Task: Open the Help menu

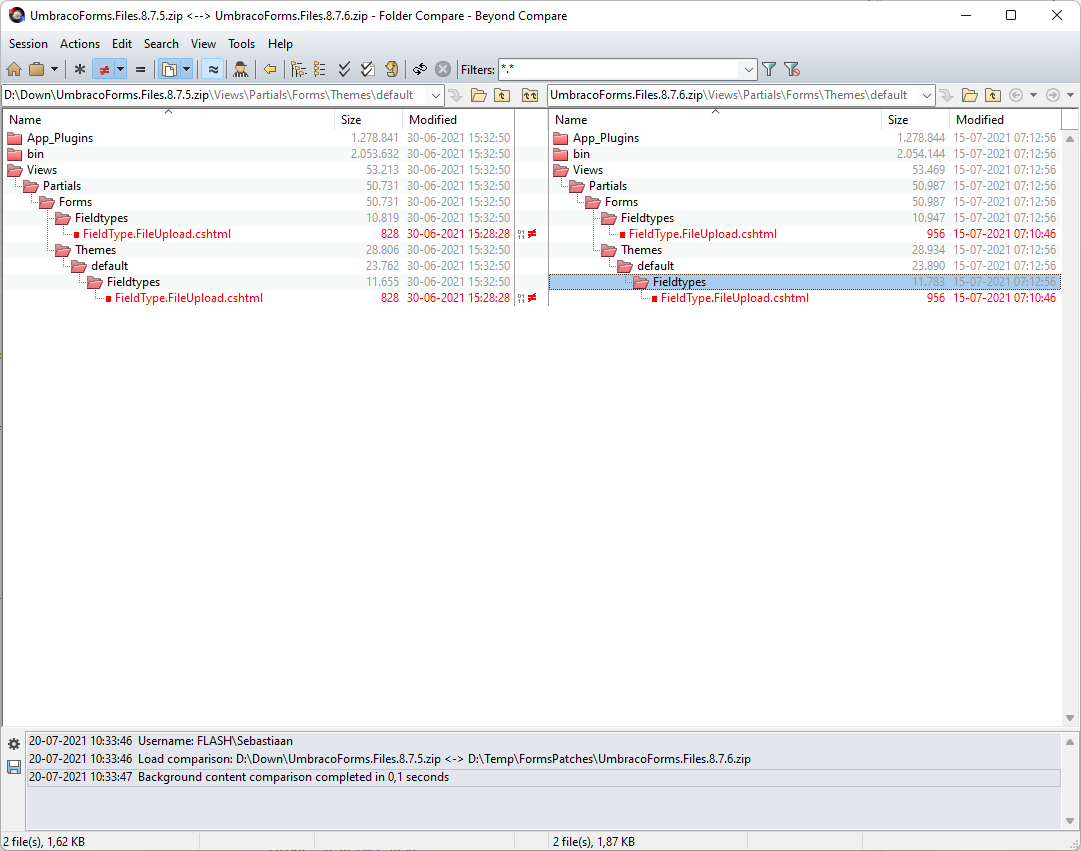Action: tap(281, 43)
